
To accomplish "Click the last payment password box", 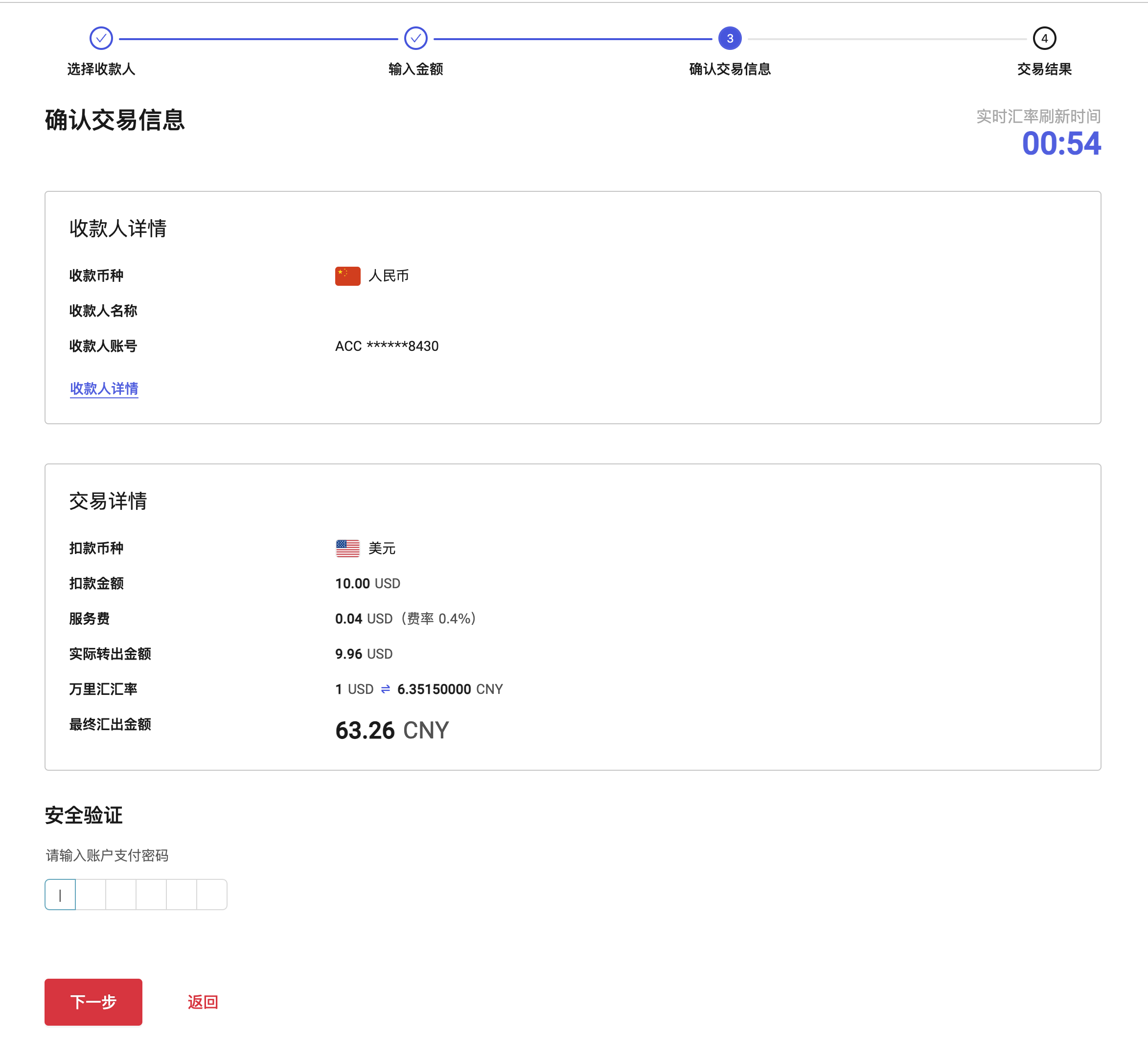I will click(x=211, y=895).
